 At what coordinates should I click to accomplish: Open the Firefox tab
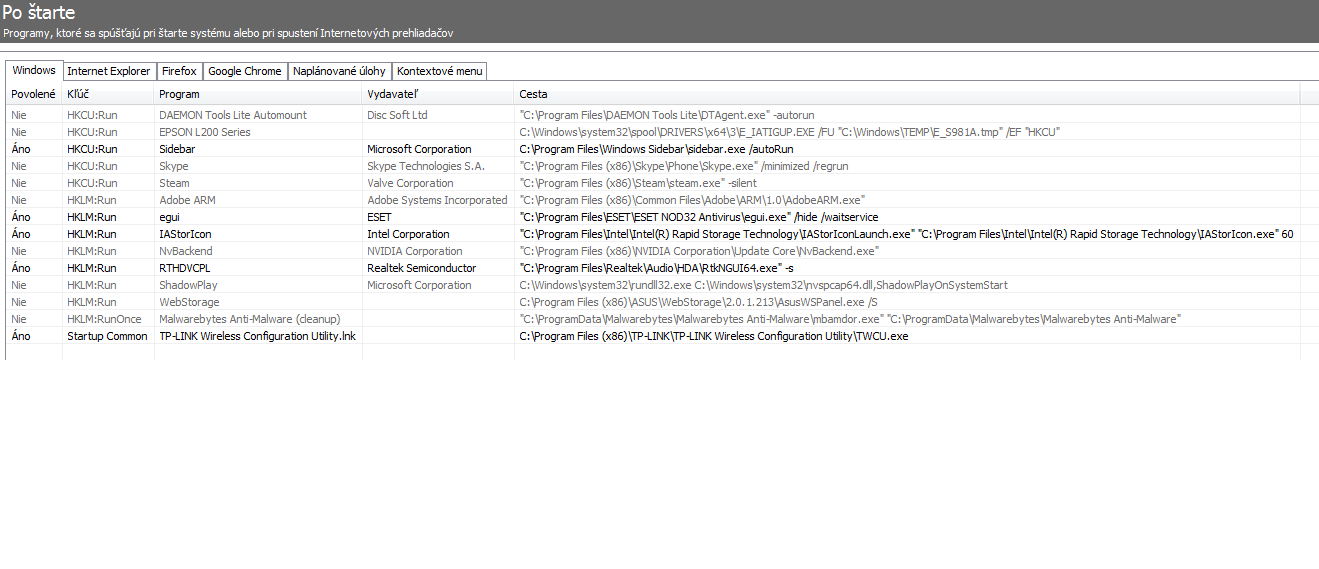179,71
